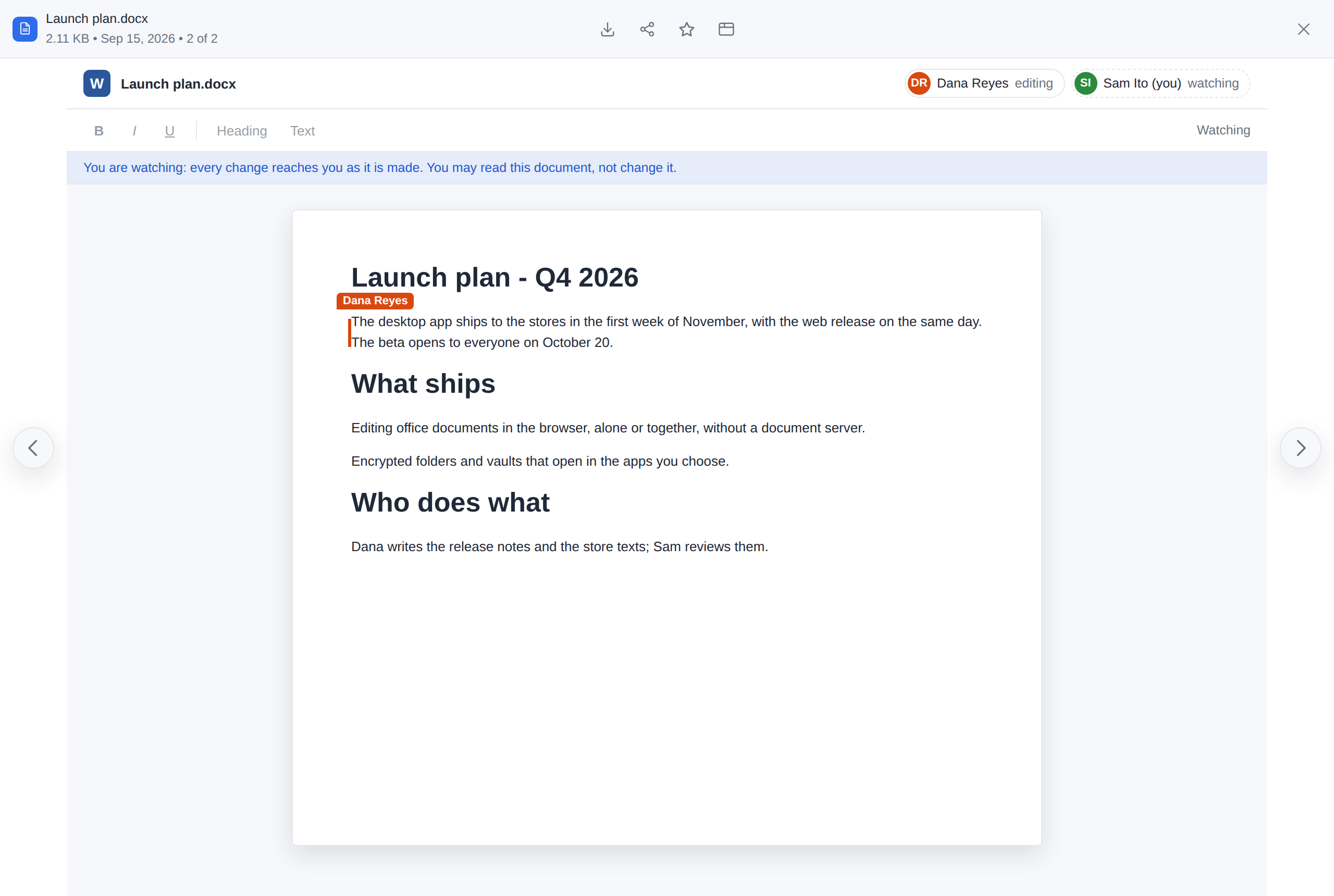
Task: Click the file name in top header
Action: coord(96,19)
